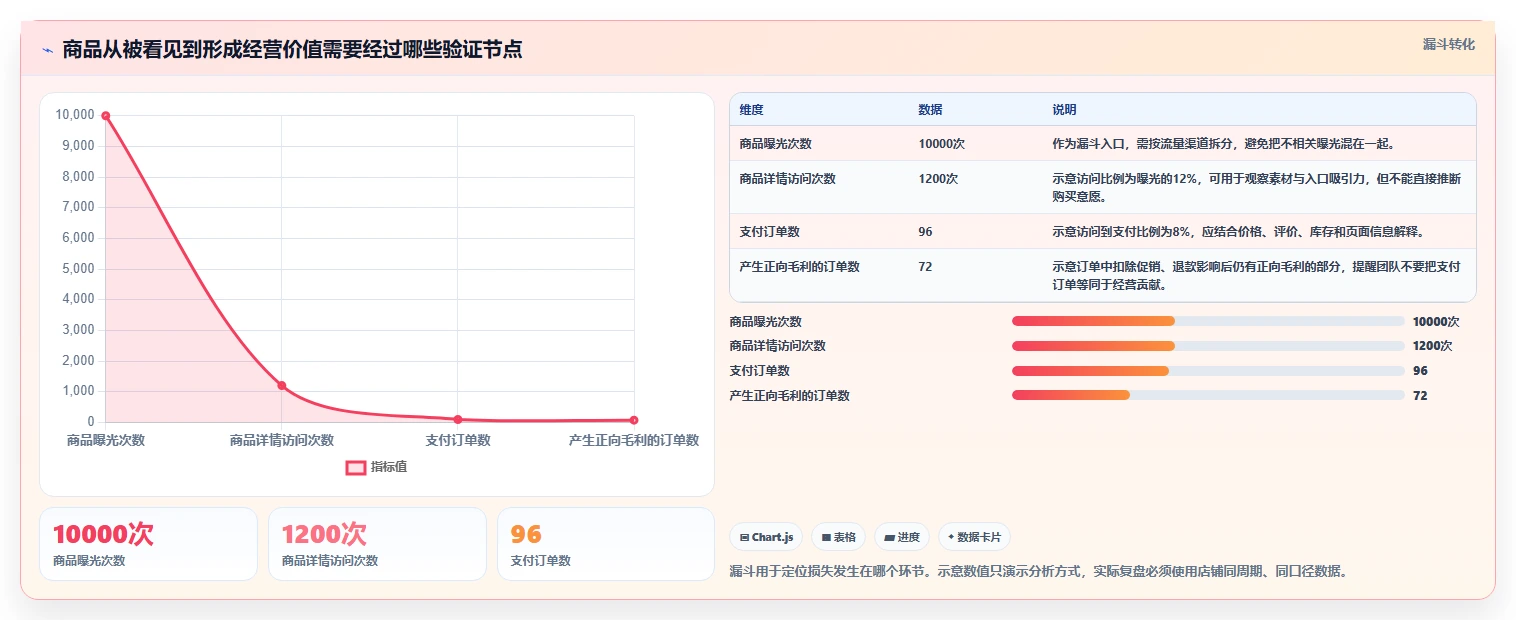Click the 支付订单数 data point on chart

click(x=458, y=419)
